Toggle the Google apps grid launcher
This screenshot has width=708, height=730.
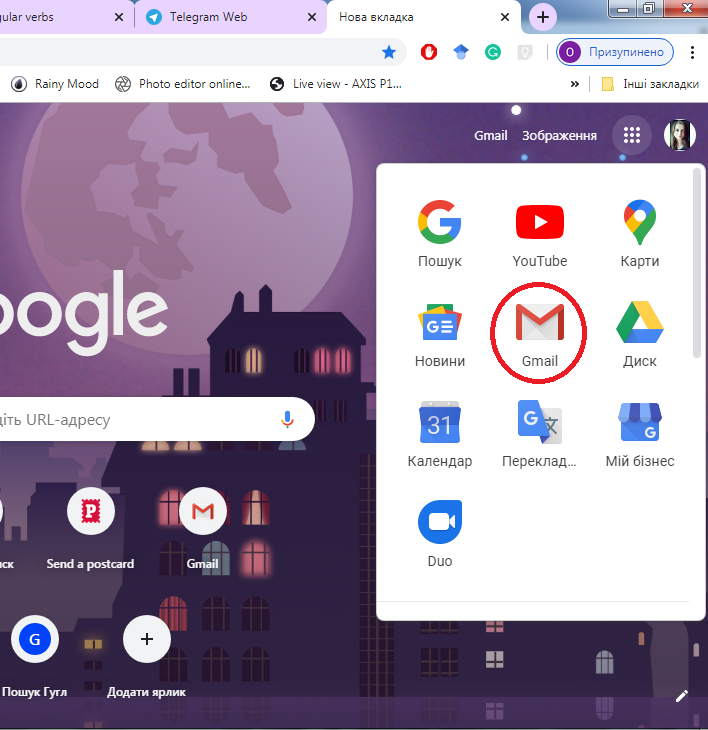tap(632, 135)
